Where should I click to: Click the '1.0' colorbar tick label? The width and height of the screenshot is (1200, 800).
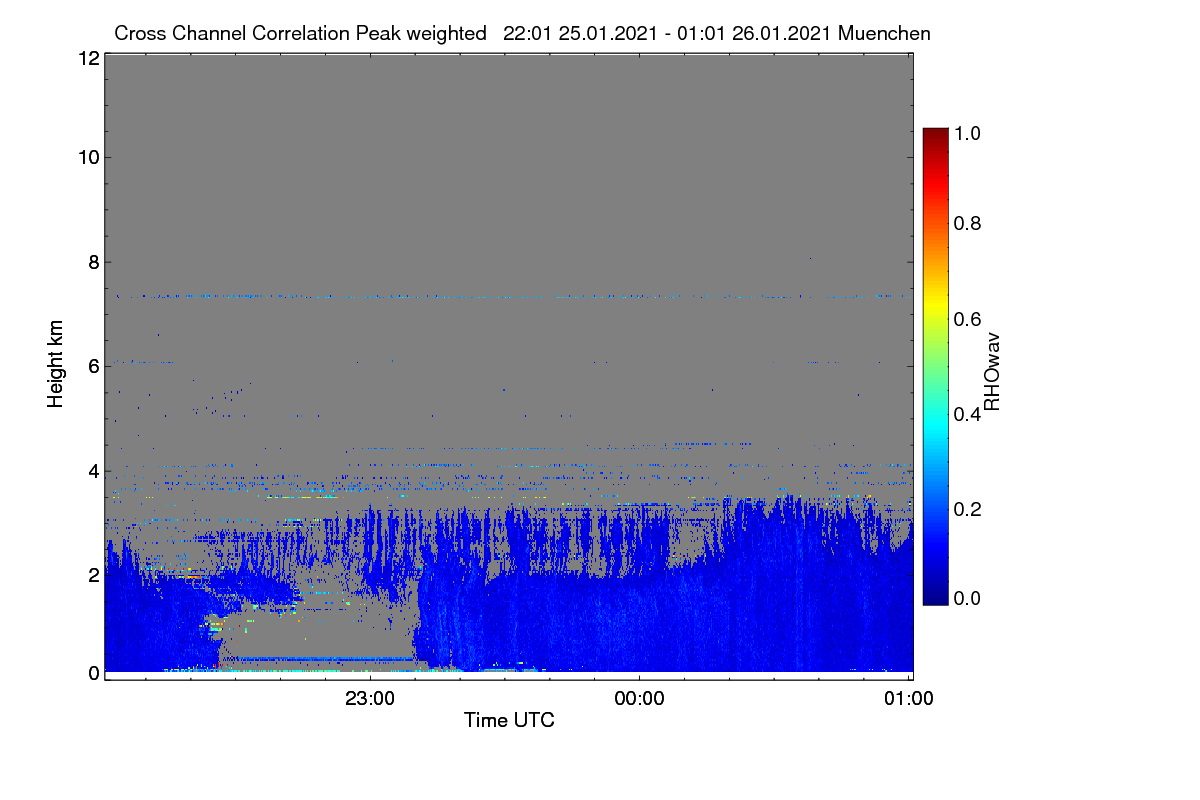coord(968,132)
